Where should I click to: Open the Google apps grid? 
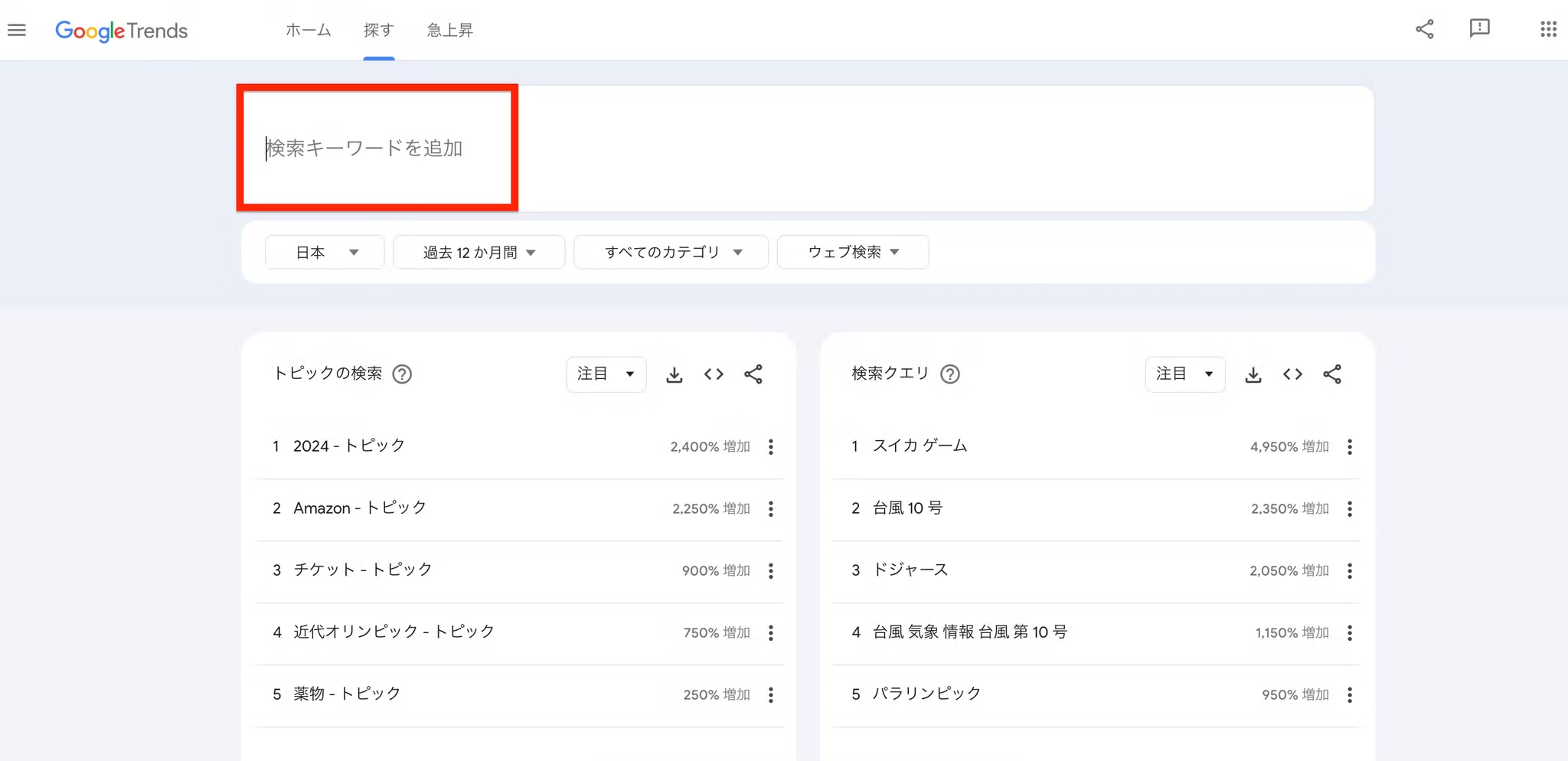coord(1548,29)
